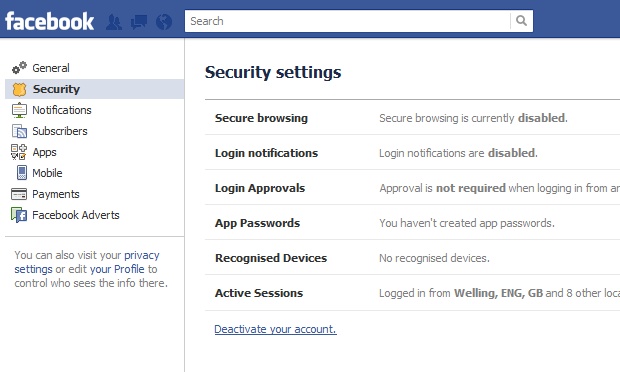Image resolution: width=620 pixels, height=372 pixels.
Task: Click the Subscribers feed icon
Action: (19, 131)
